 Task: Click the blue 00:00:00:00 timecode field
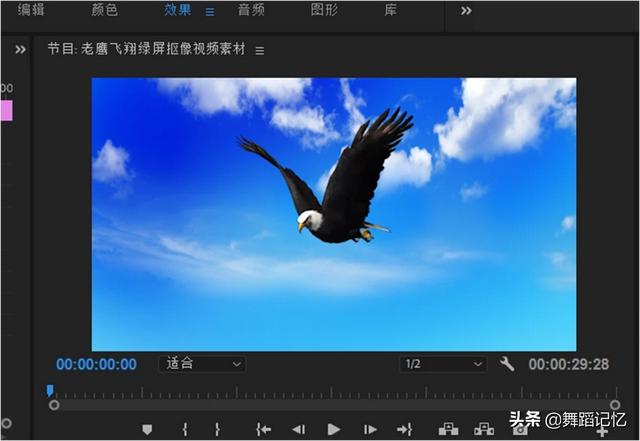[x=96, y=364]
